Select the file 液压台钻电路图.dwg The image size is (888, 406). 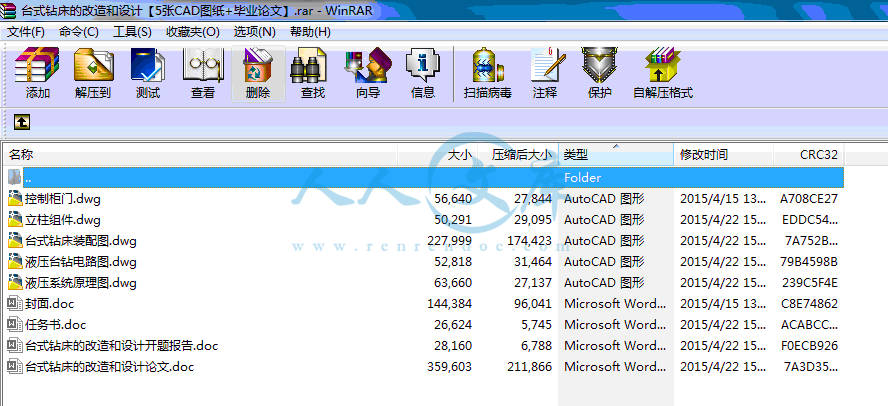pyautogui.click(x=81, y=262)
